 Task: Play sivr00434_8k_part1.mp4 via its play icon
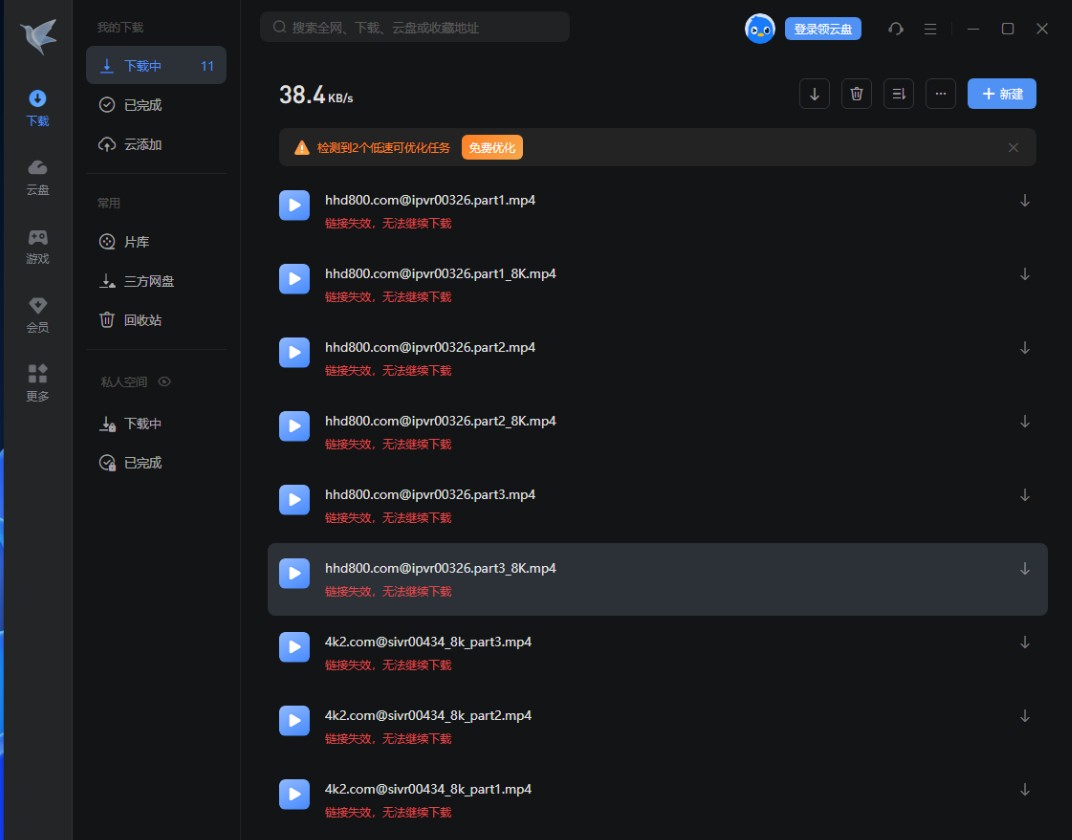coord(295,794)
